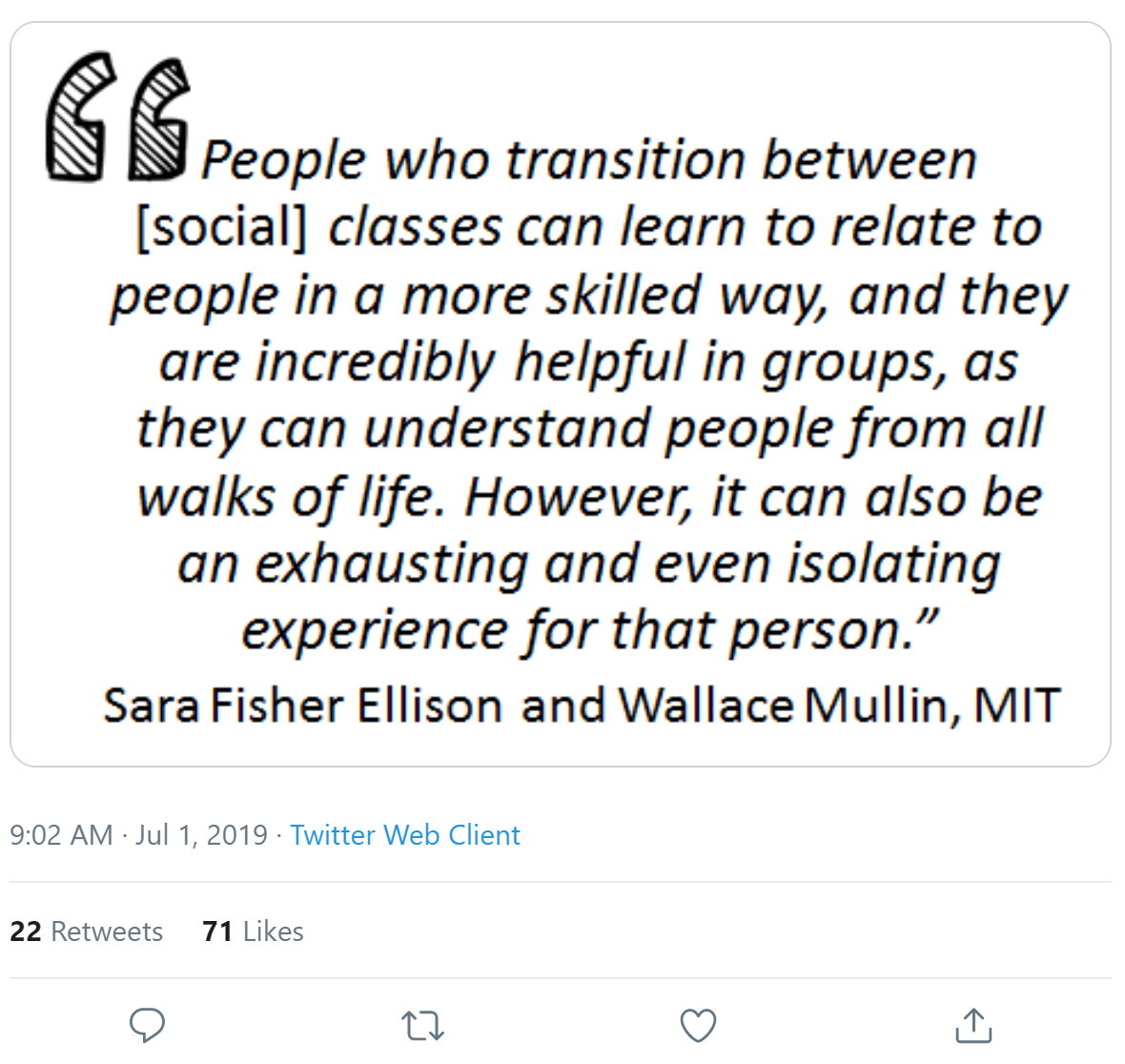
Task: Like the tweet with the heart icon
Action: coord(698,1025)
